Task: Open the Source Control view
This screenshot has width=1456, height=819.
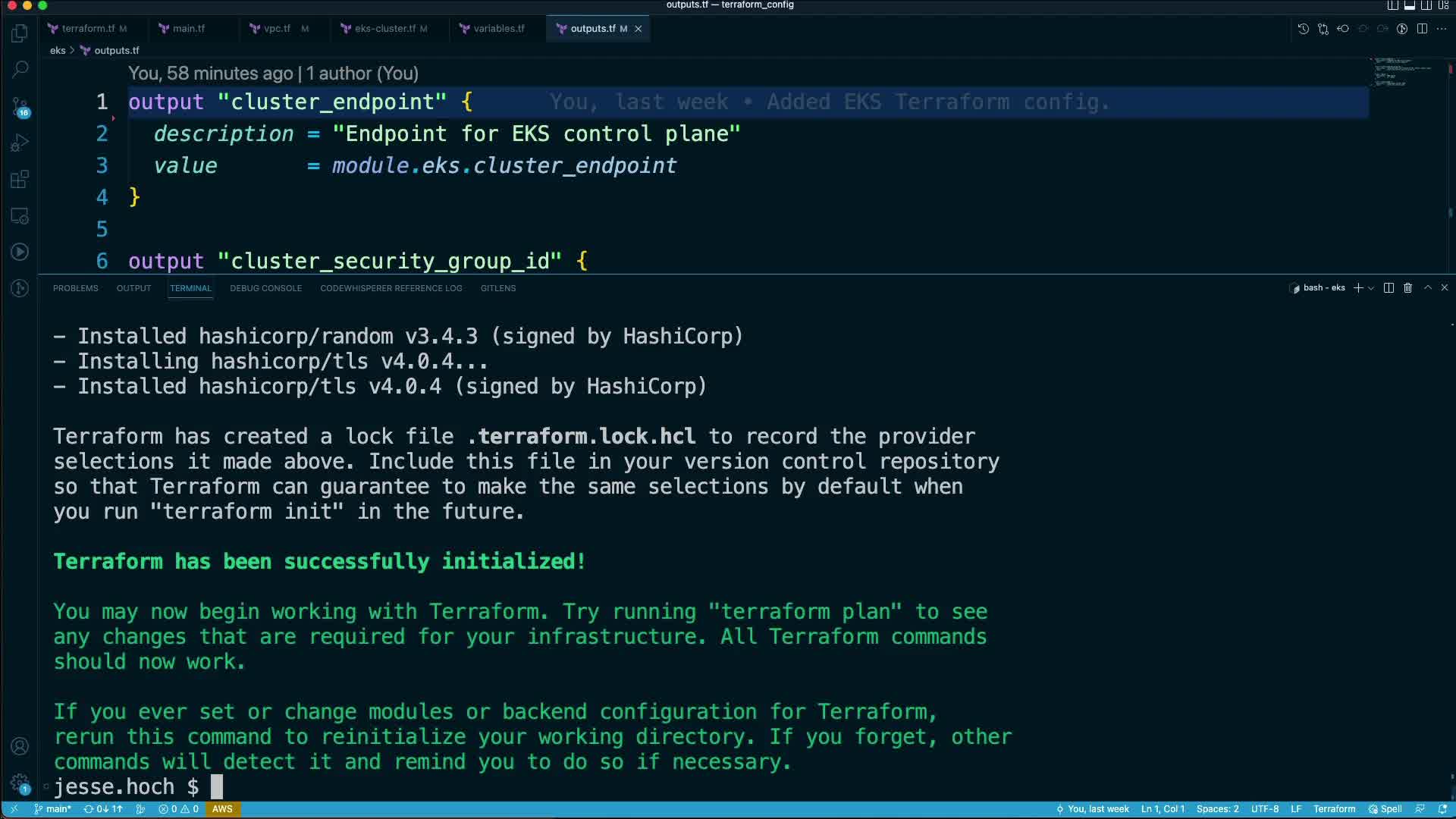Action: pyautogui.click(x=20, y=106)
